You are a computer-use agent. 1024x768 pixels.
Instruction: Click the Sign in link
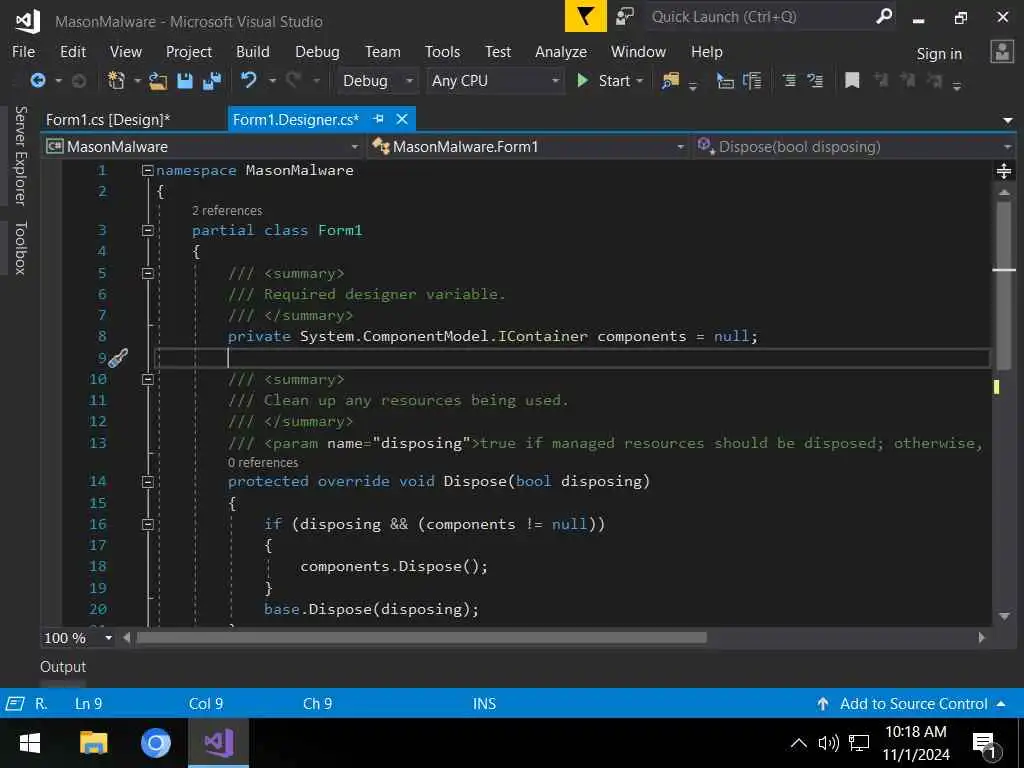coord(939,54)
